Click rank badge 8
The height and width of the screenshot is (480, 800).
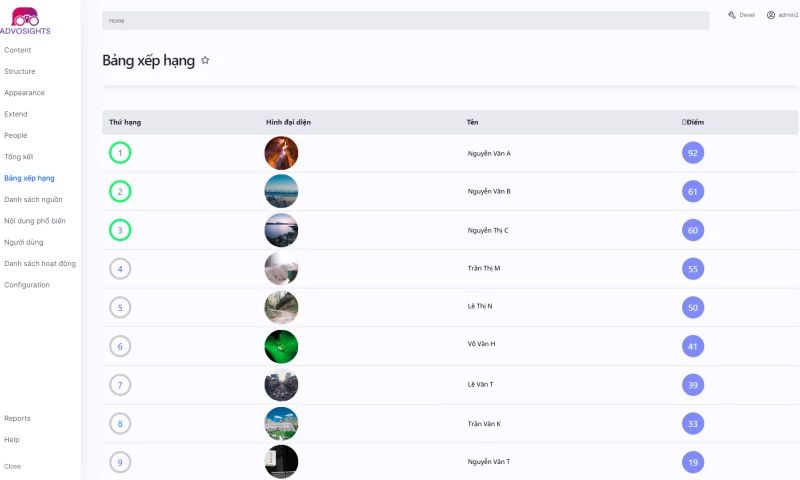120,424
